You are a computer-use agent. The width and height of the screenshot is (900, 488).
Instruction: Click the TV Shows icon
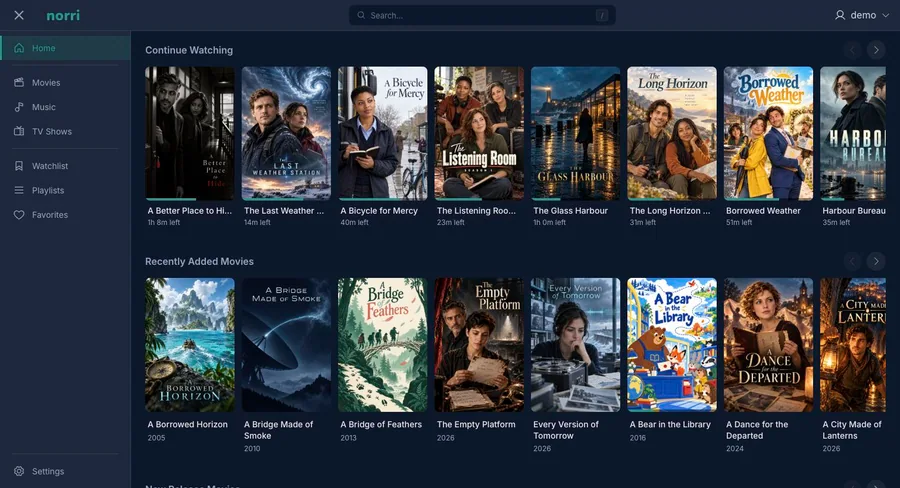pyautogui.click(x=19, y=131)
